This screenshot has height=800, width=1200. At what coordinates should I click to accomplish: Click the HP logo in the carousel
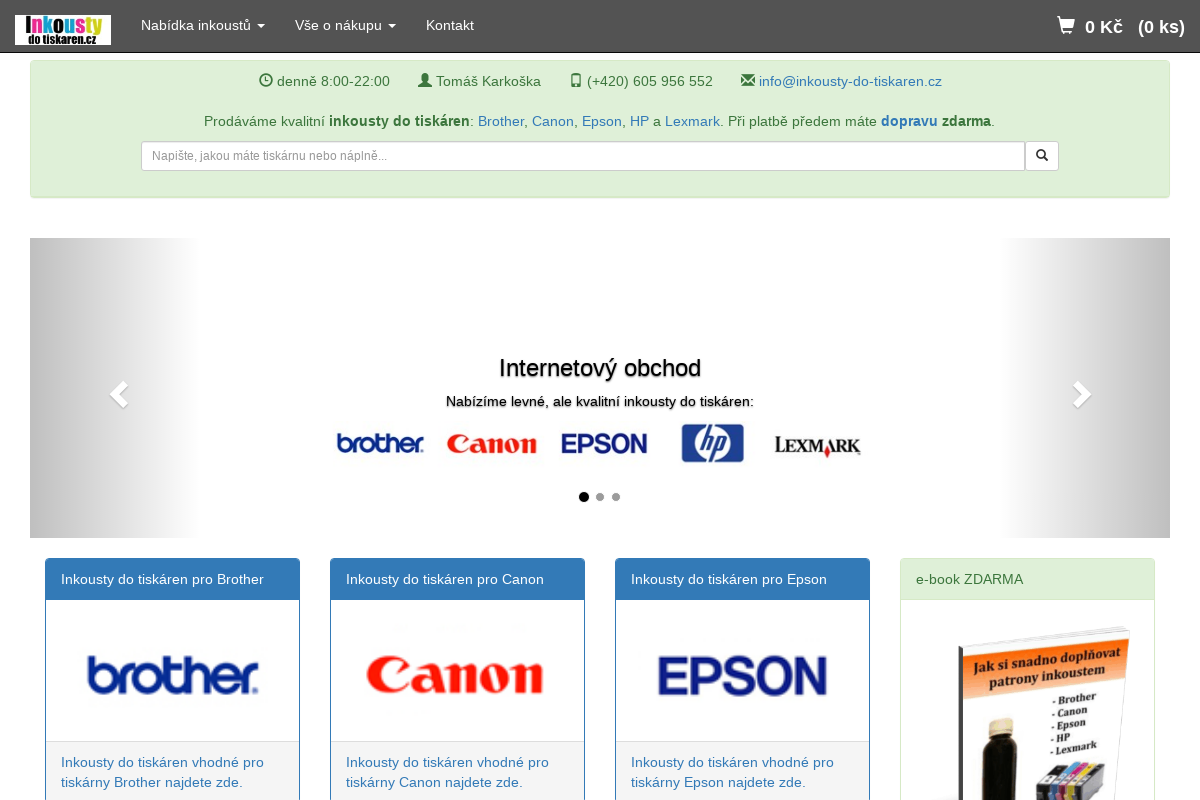(712, 443)
